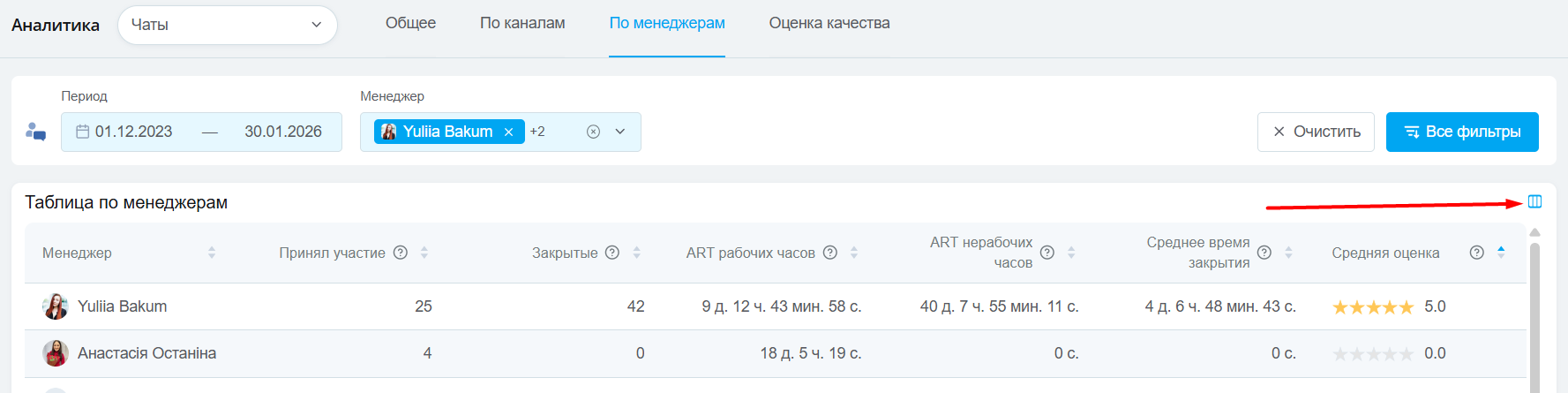
Task: Click the table vertical scrollbar
Action: click(x=1534, y=318)
